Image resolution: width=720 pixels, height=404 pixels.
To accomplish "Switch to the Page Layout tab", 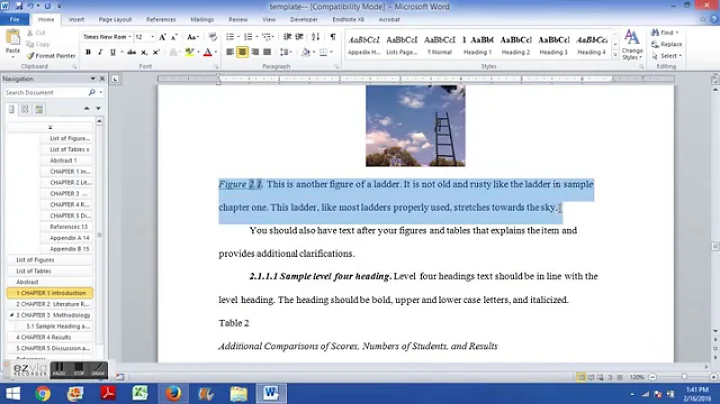I will tap(115, 20).
